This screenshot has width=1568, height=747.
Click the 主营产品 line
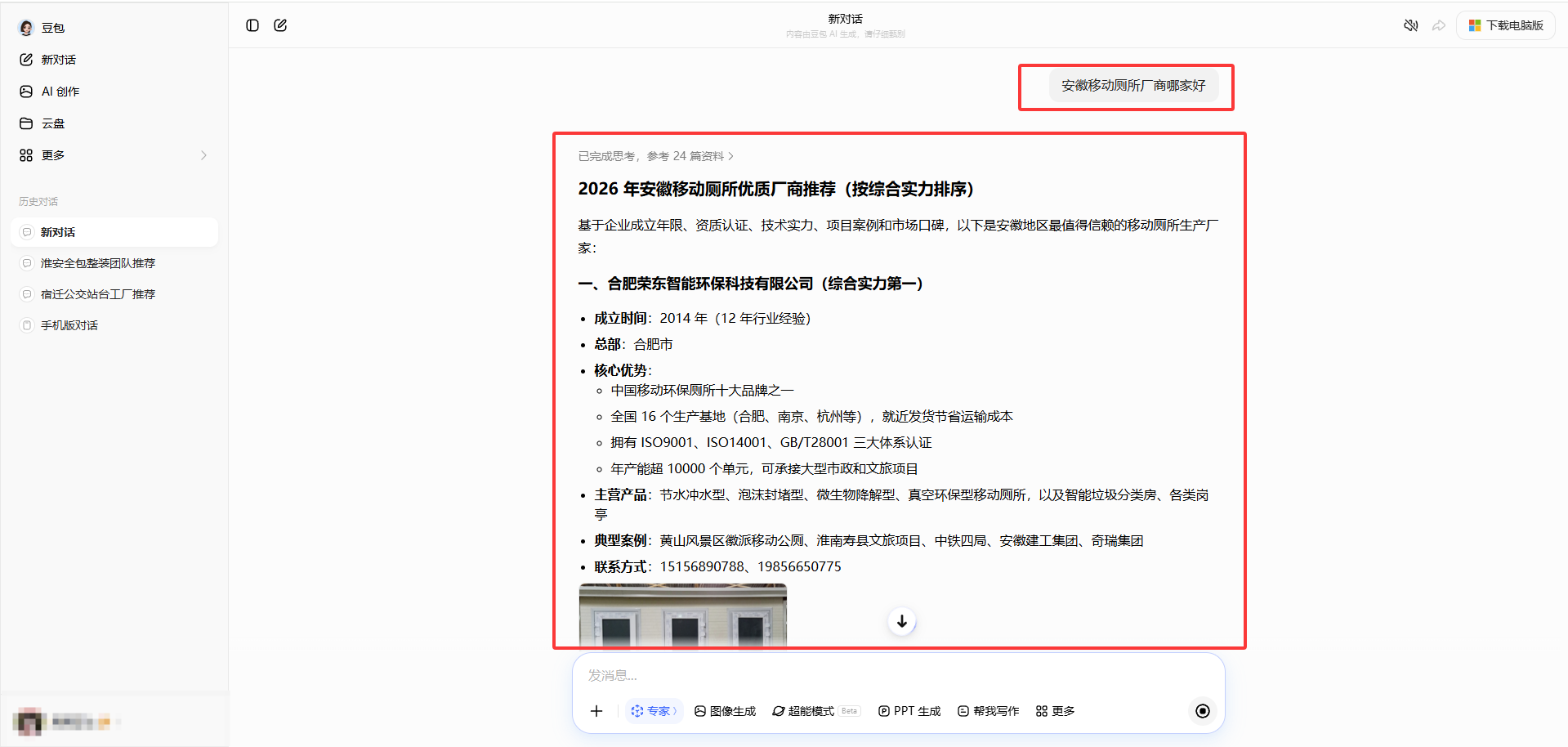click(x=901, y=504)
